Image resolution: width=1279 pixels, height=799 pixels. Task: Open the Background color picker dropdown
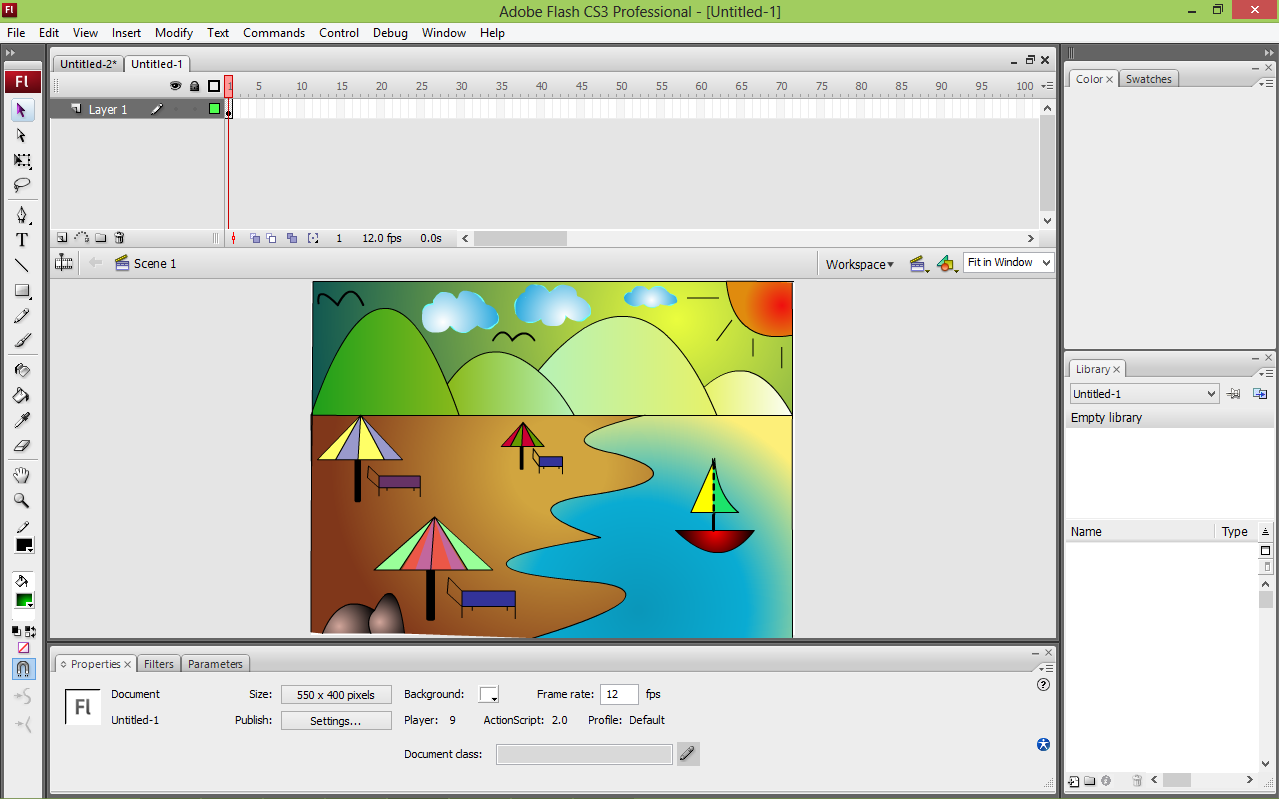pyautogui.click(x=489, y=694)
